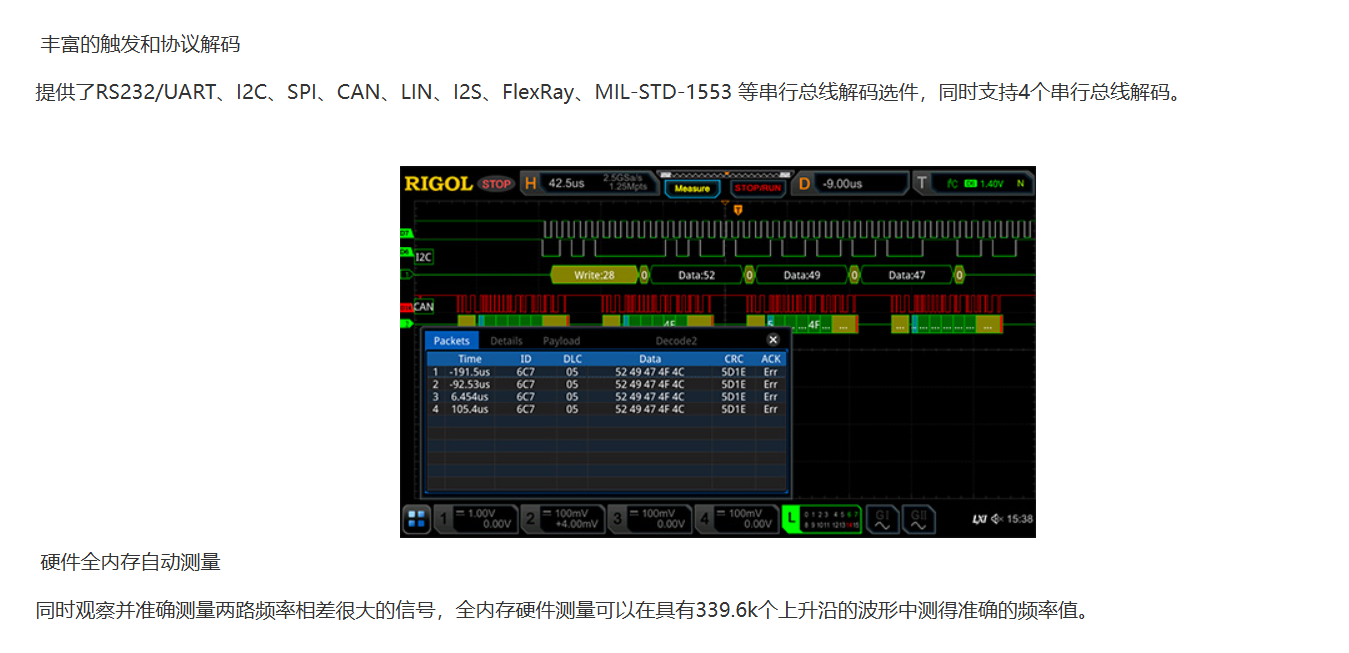Select packet row 4 at 105.4us
Viewport: 1349px width, 653px height.
coord(607,409)
